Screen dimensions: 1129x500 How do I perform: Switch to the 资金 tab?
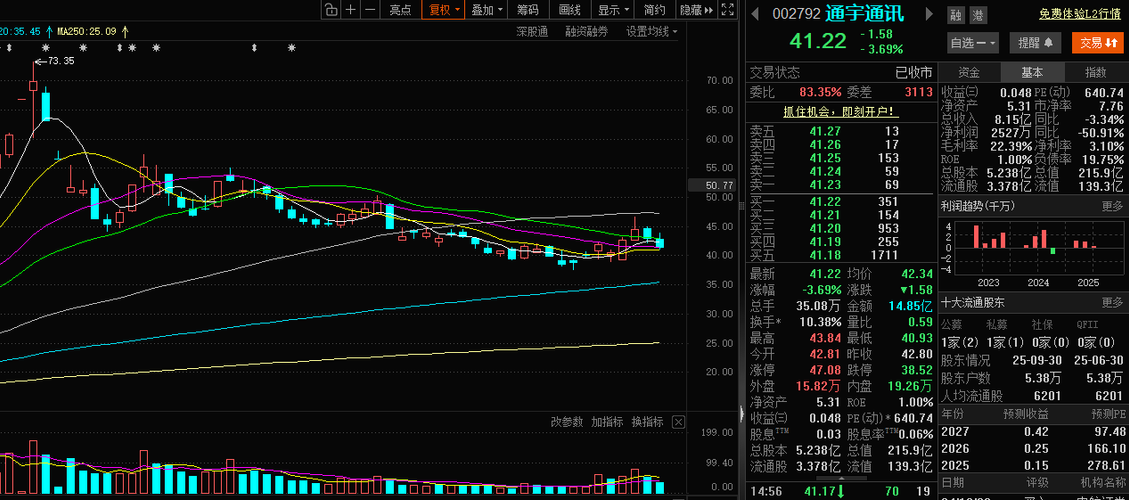tap(969, 72)
